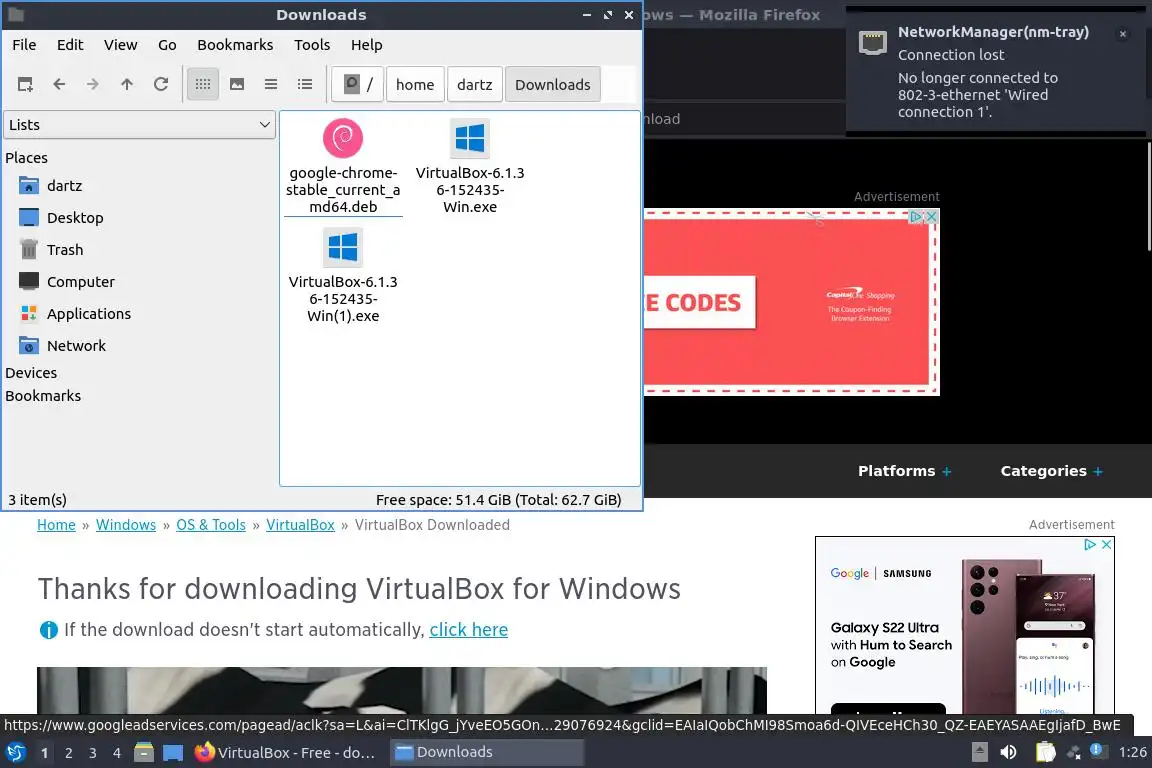
Task: Go forward using the right arrow toolbar icon
Action: click(93, 85)
